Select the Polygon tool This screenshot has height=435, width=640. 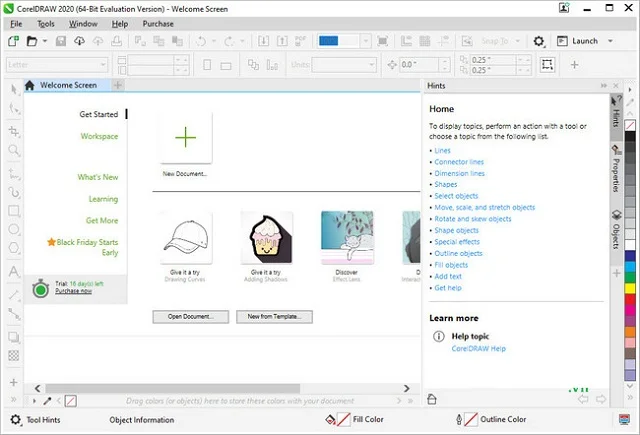[14, 248]
